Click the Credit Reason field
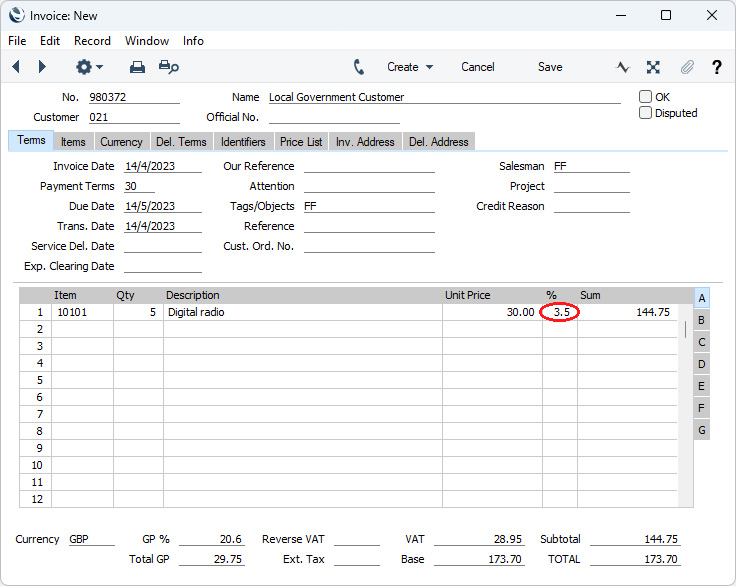The height and width of the screenshot is (586, 736). coord(591,206)
